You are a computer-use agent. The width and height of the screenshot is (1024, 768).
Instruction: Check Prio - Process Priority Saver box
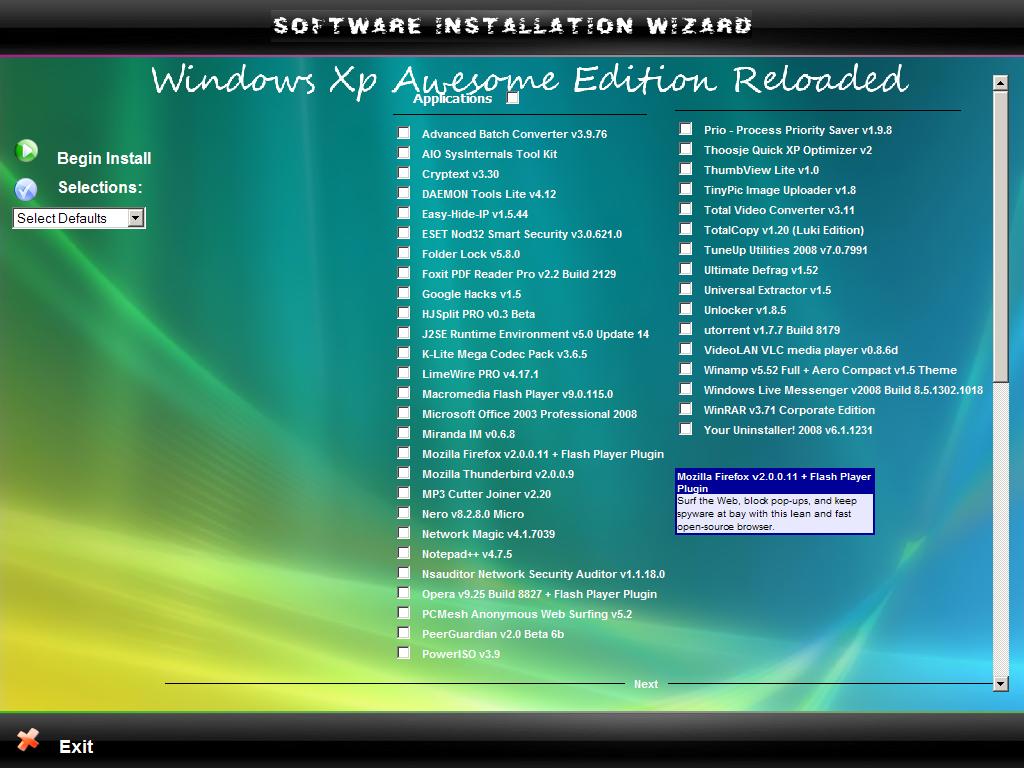click(x=686, y=129)
